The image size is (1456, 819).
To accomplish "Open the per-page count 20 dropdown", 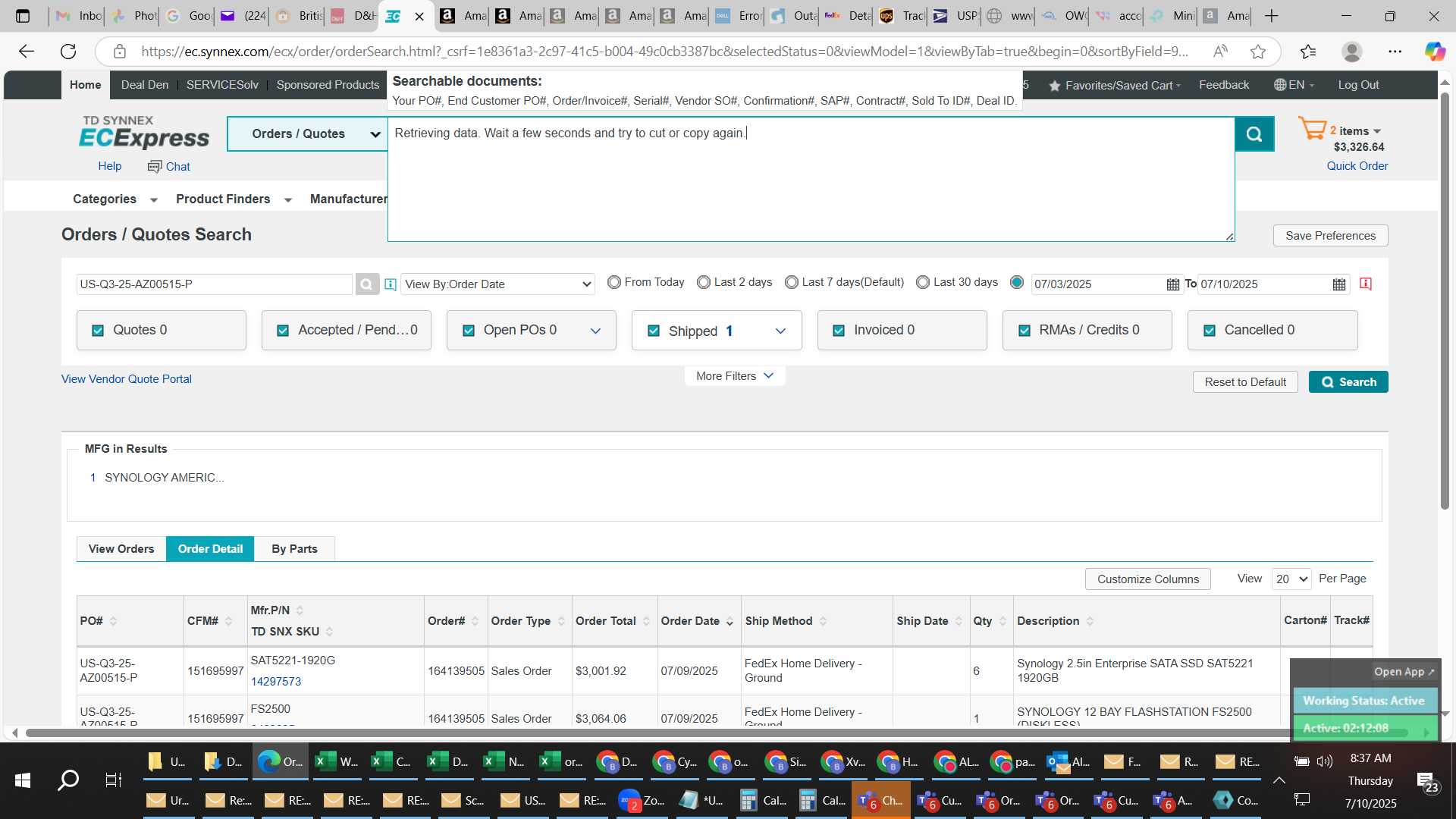I will tap(1291, 579).
